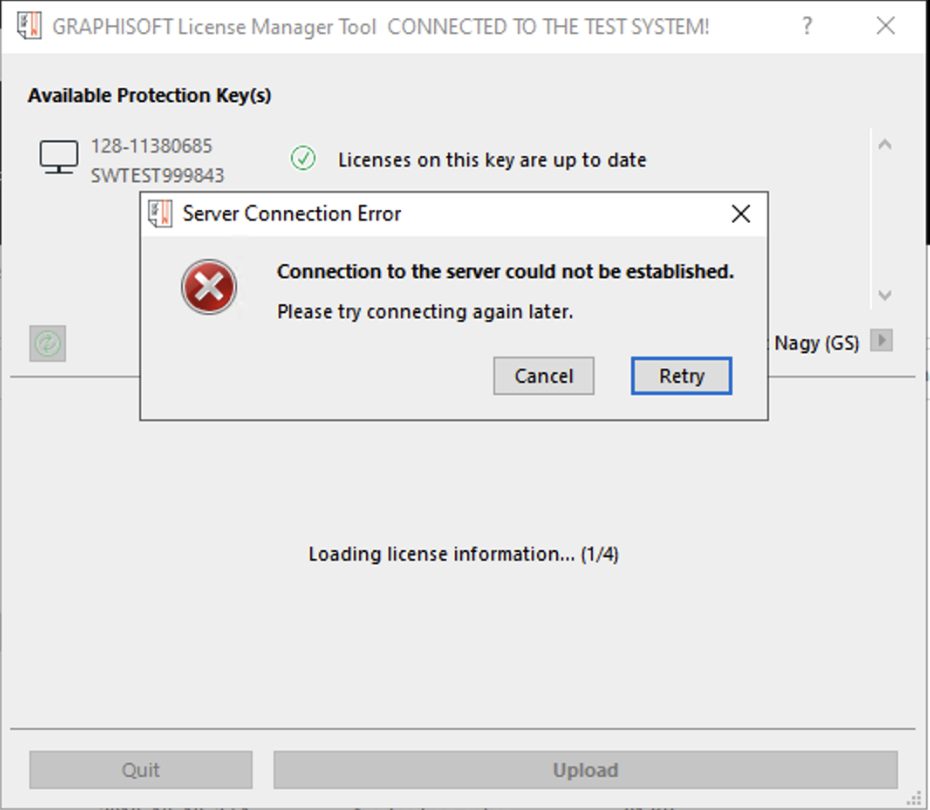Click the window resize grip corner
930x810 pixels.
(x=914, y=798)
